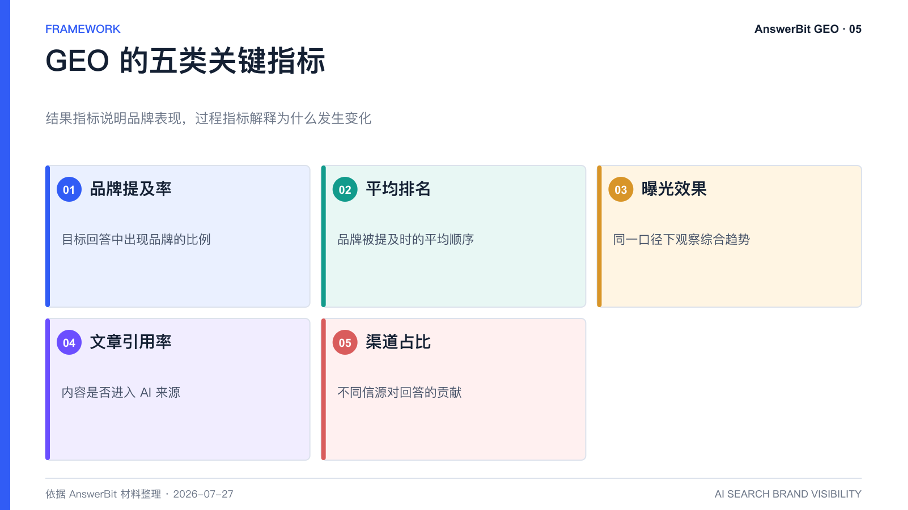This screenshot has height=510, width=908.
Task: Click the purple 04 number badge
Action: 69,342
